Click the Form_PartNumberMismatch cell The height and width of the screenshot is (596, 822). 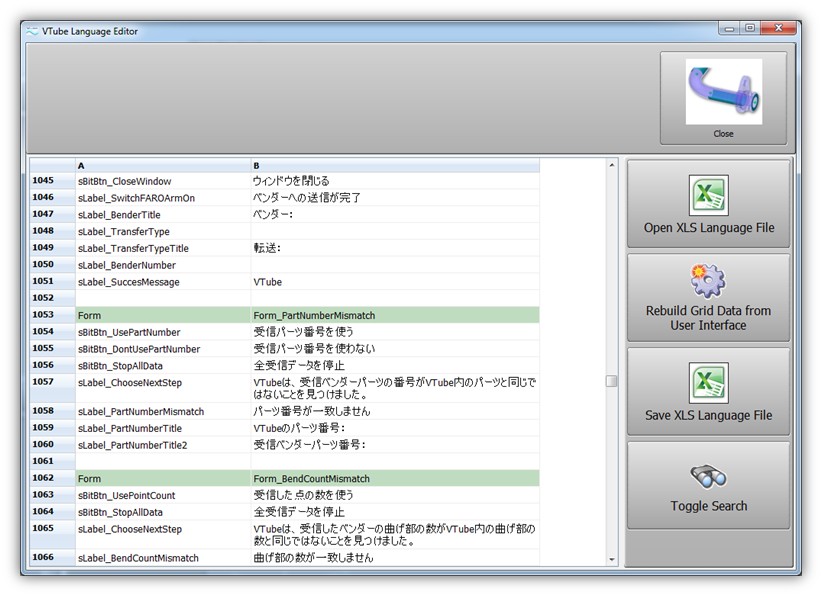tap(395, 315)
